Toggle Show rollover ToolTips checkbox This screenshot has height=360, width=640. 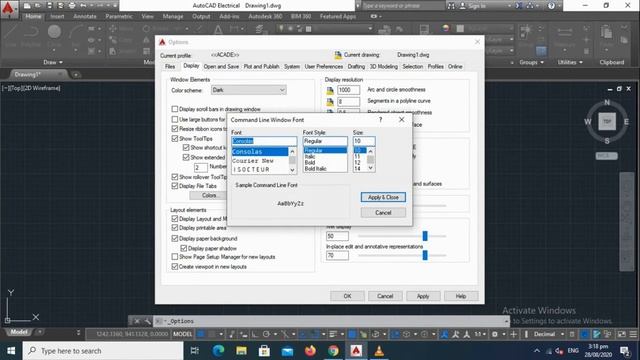pos(175,177)
